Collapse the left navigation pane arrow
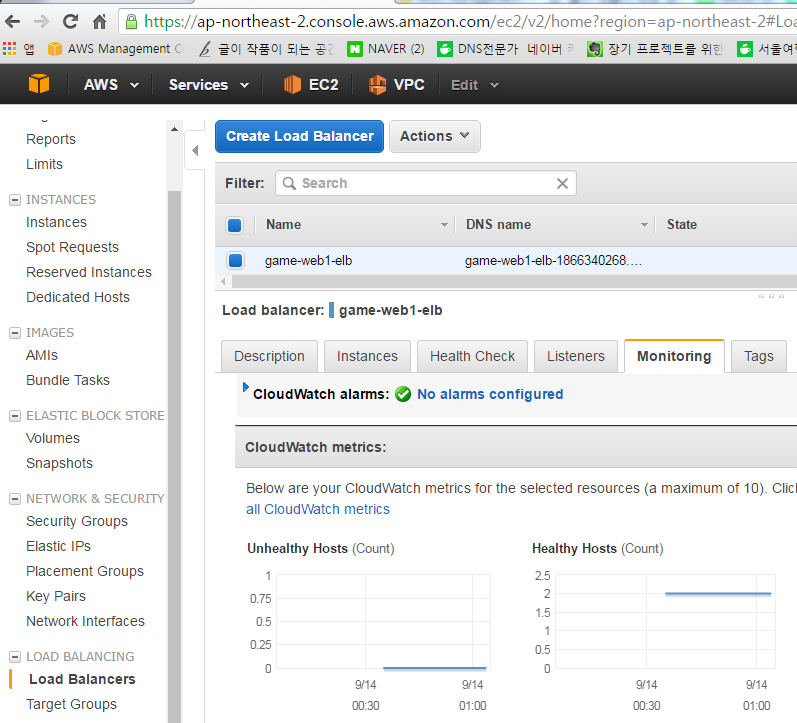This screenshot has height=723, width=797. tap(195, 150)
